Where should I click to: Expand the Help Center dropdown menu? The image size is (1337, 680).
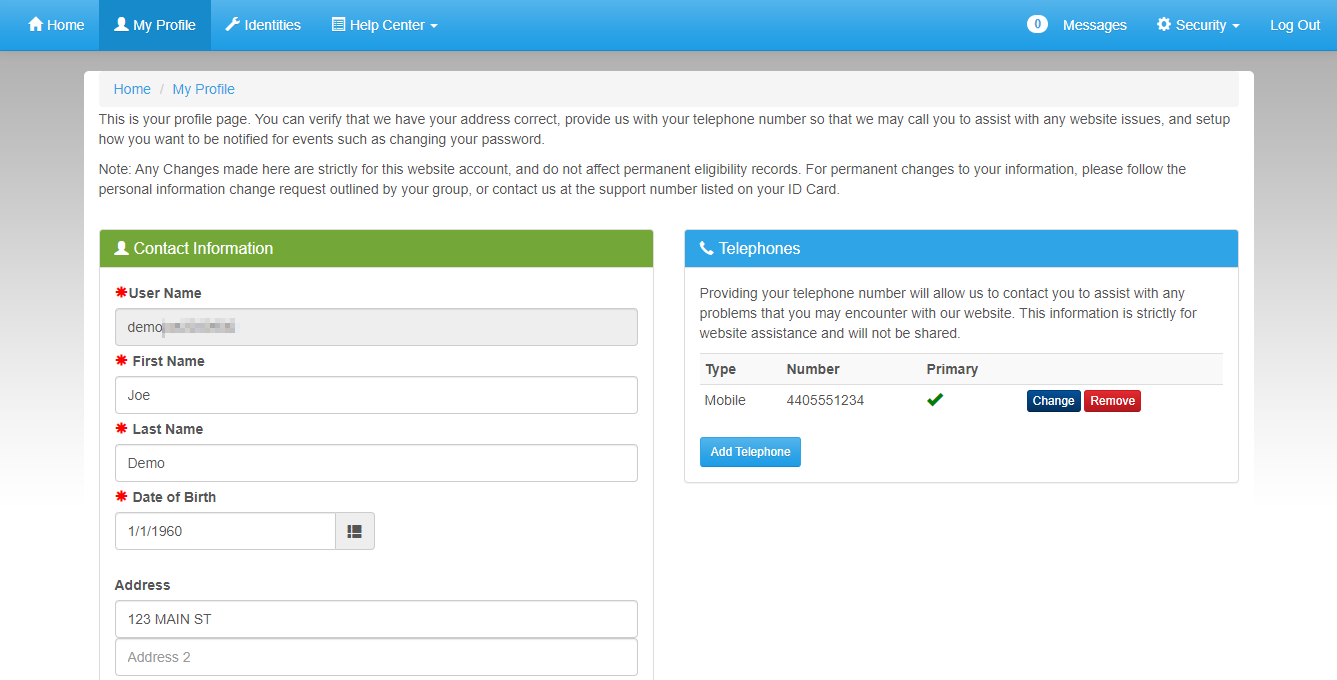(384, 25)
